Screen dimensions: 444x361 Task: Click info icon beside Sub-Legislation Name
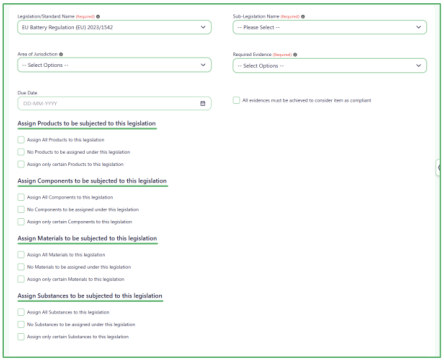[303, 16]
